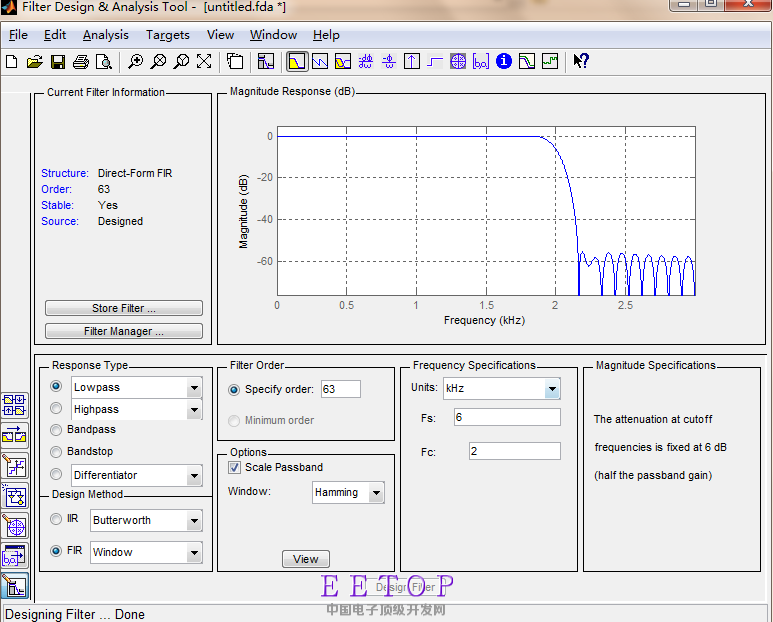Image resolution: width=773 pixels, height=622 pixels.
Task: Open the Pole/Zero Editor sidebar panel
Action: coord(15,525)
